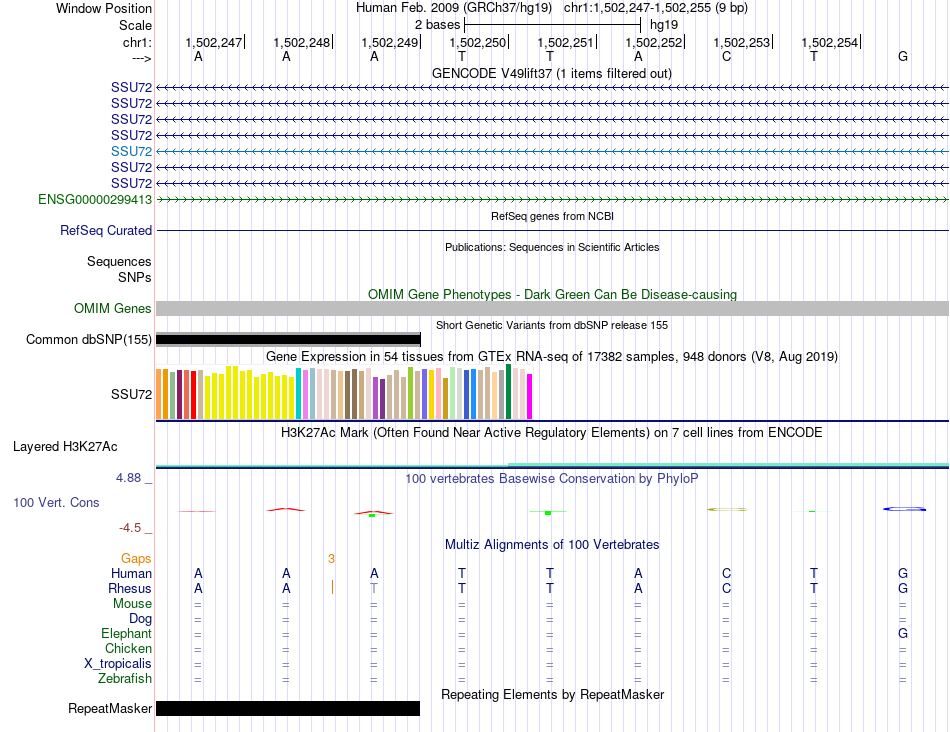The image size is (950, 732).
Task: Open Publications: Sequences in Scientific Articles title
Action: tap(552, 247)
